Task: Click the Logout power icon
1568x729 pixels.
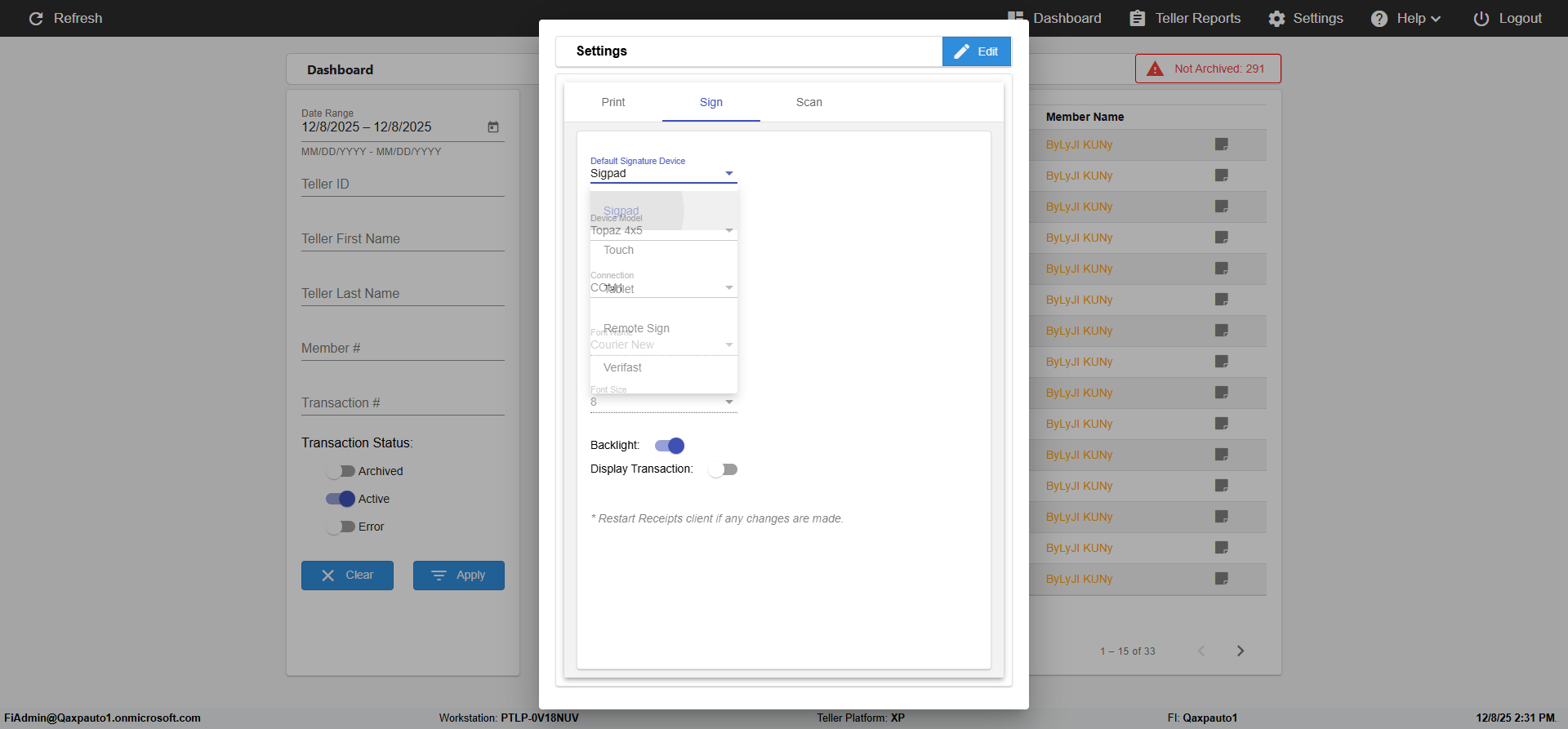Action: click(1481, 19)
